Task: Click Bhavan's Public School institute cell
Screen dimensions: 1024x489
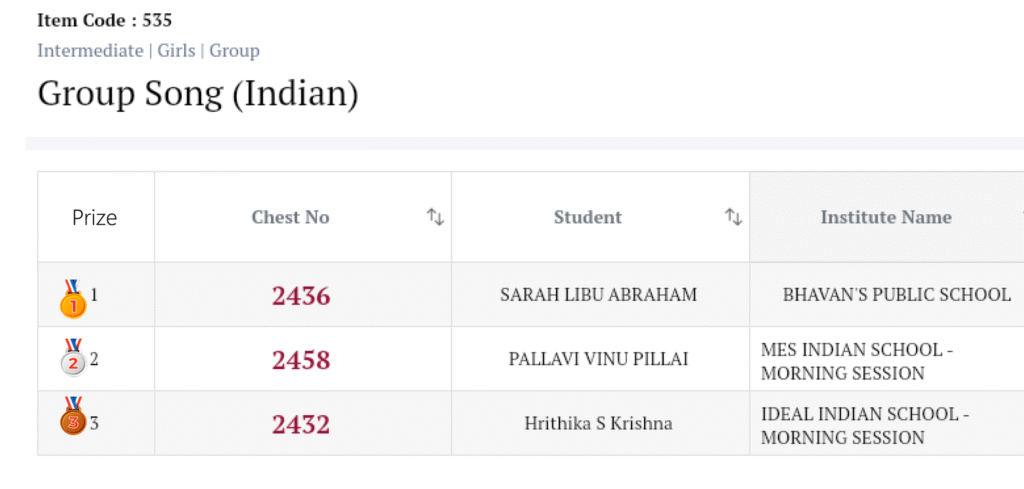Action: (896, 295)
